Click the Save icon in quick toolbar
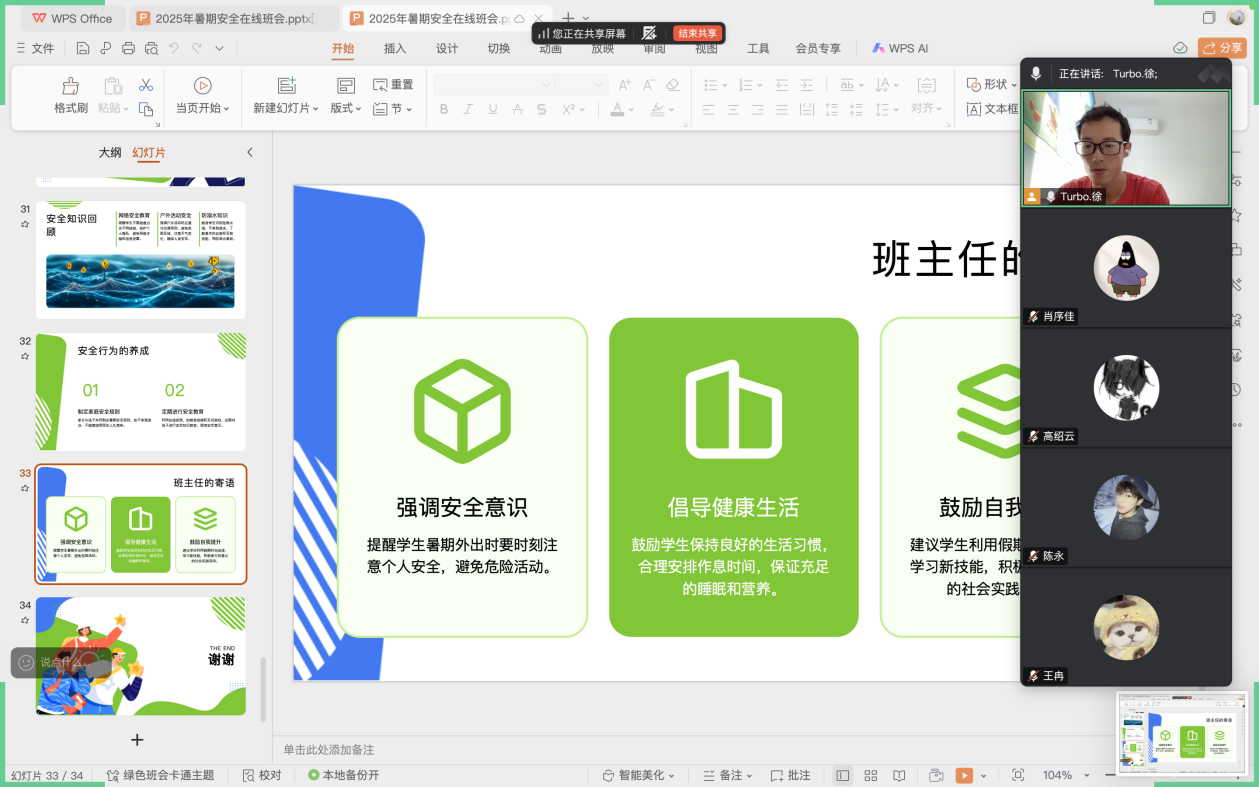The height and width of the screenshot is (787, 1259). 83,48
